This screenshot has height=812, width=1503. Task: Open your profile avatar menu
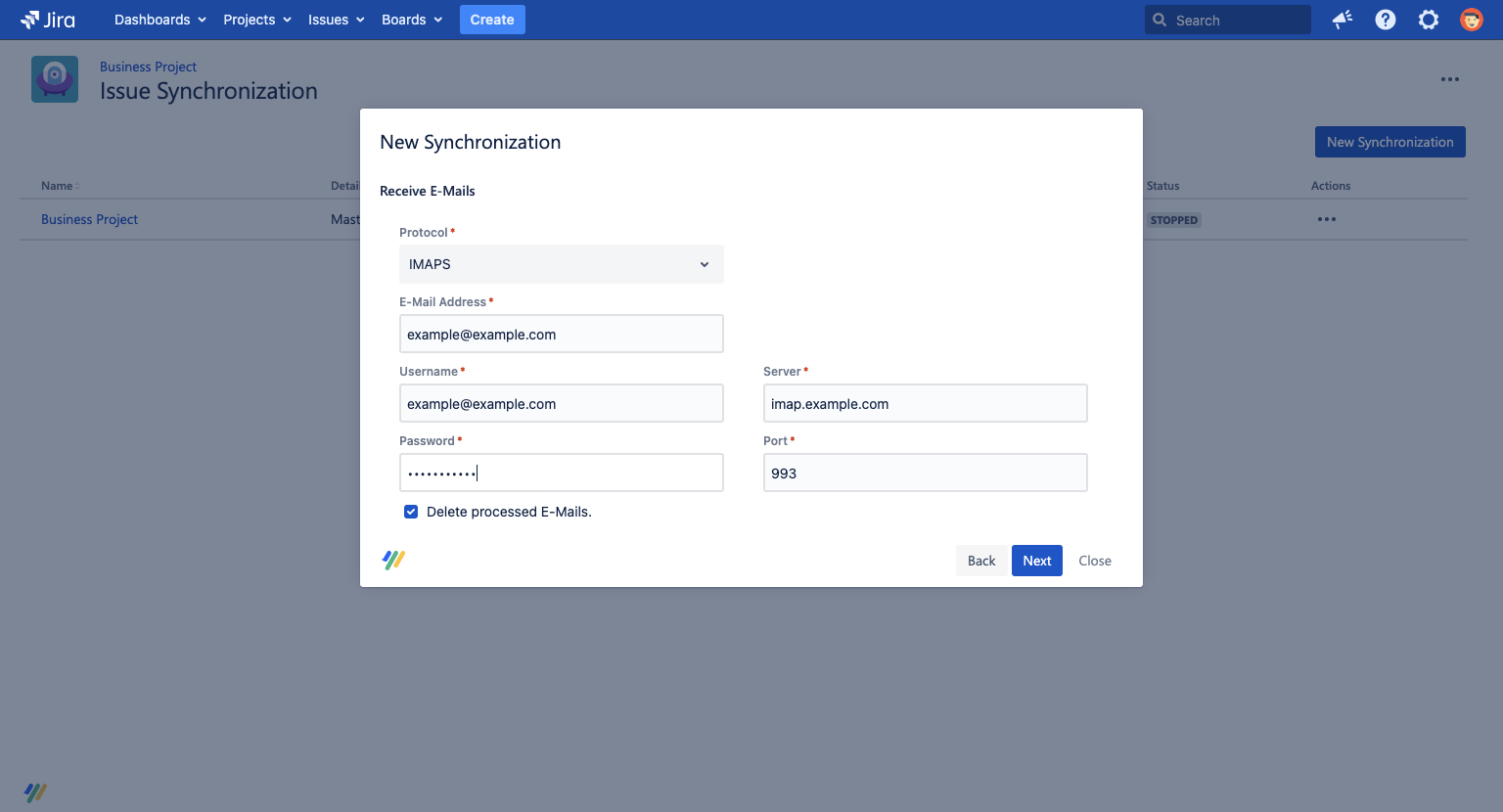1471,20
